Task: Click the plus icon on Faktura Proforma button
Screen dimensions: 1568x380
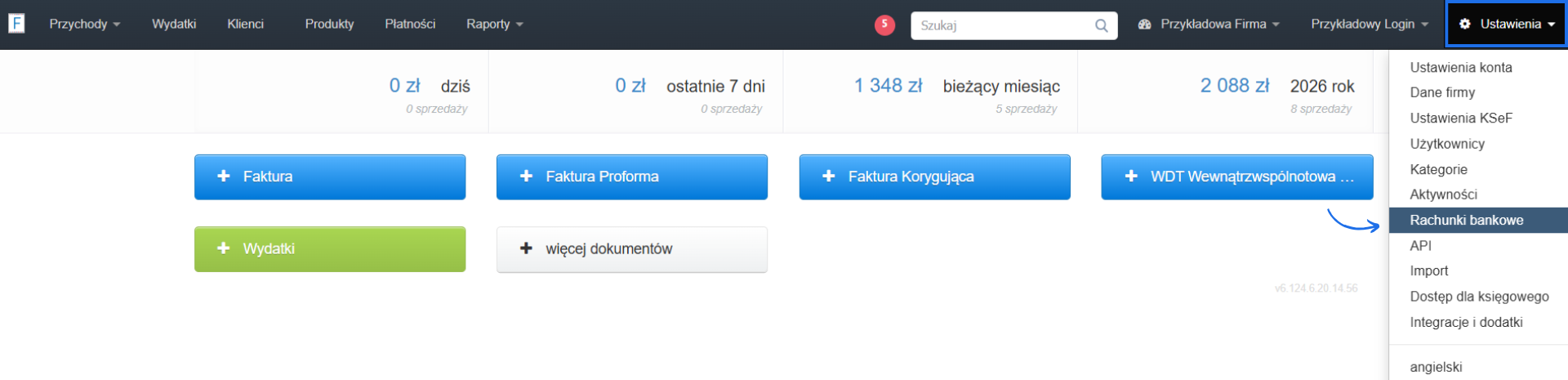Action: point(526,176)
